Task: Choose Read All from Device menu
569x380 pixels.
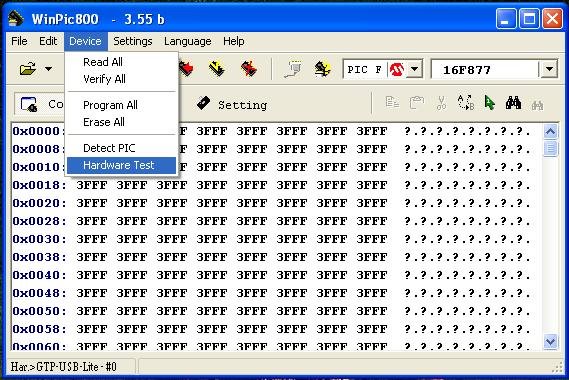Action: click(121, 62)
